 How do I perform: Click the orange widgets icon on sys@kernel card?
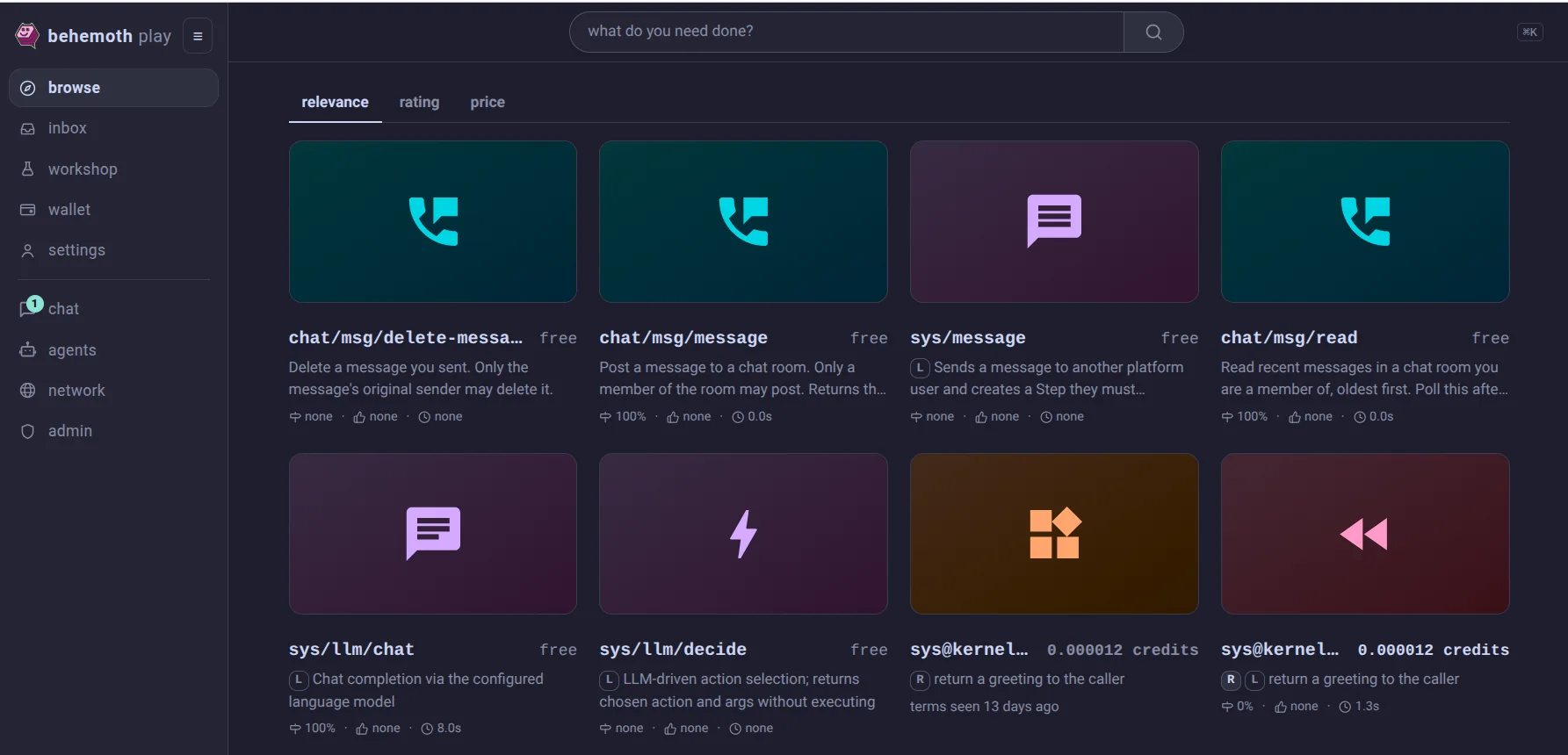(x=1054, y=533)
